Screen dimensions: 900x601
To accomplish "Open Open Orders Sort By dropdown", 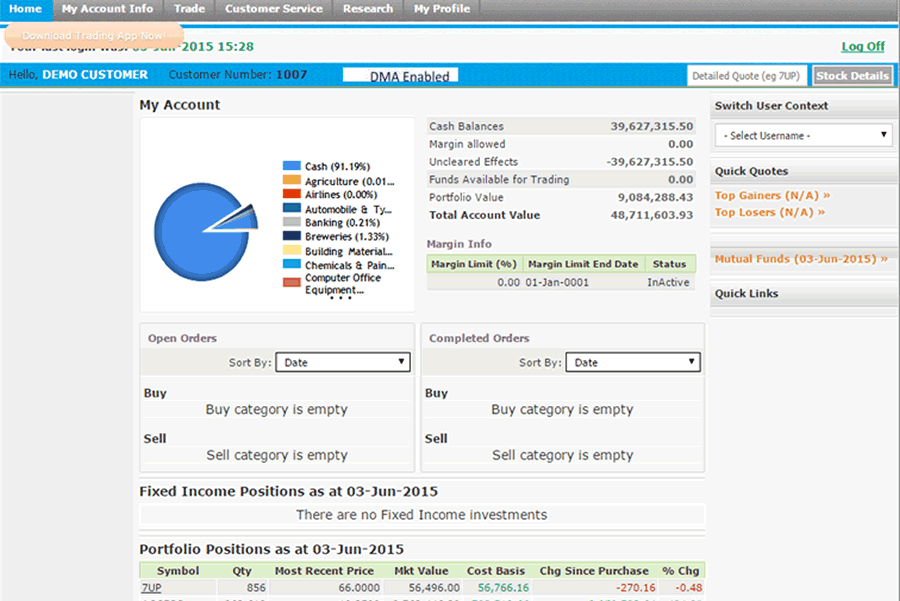I will coord(343,362).
